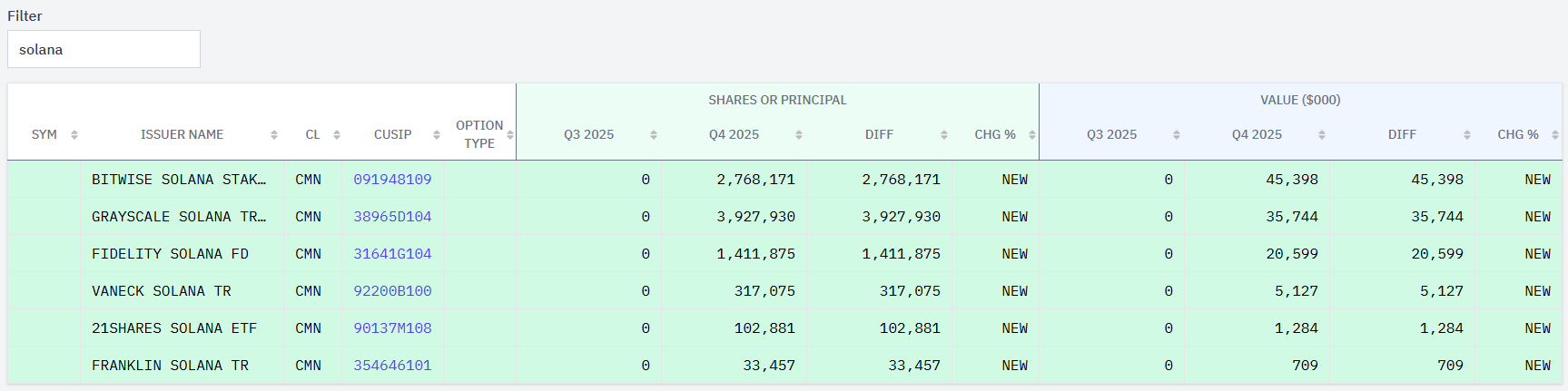The image size is (1568, 391).
Task: Open CUSIP link 091948109
Action: click(392, 180)
